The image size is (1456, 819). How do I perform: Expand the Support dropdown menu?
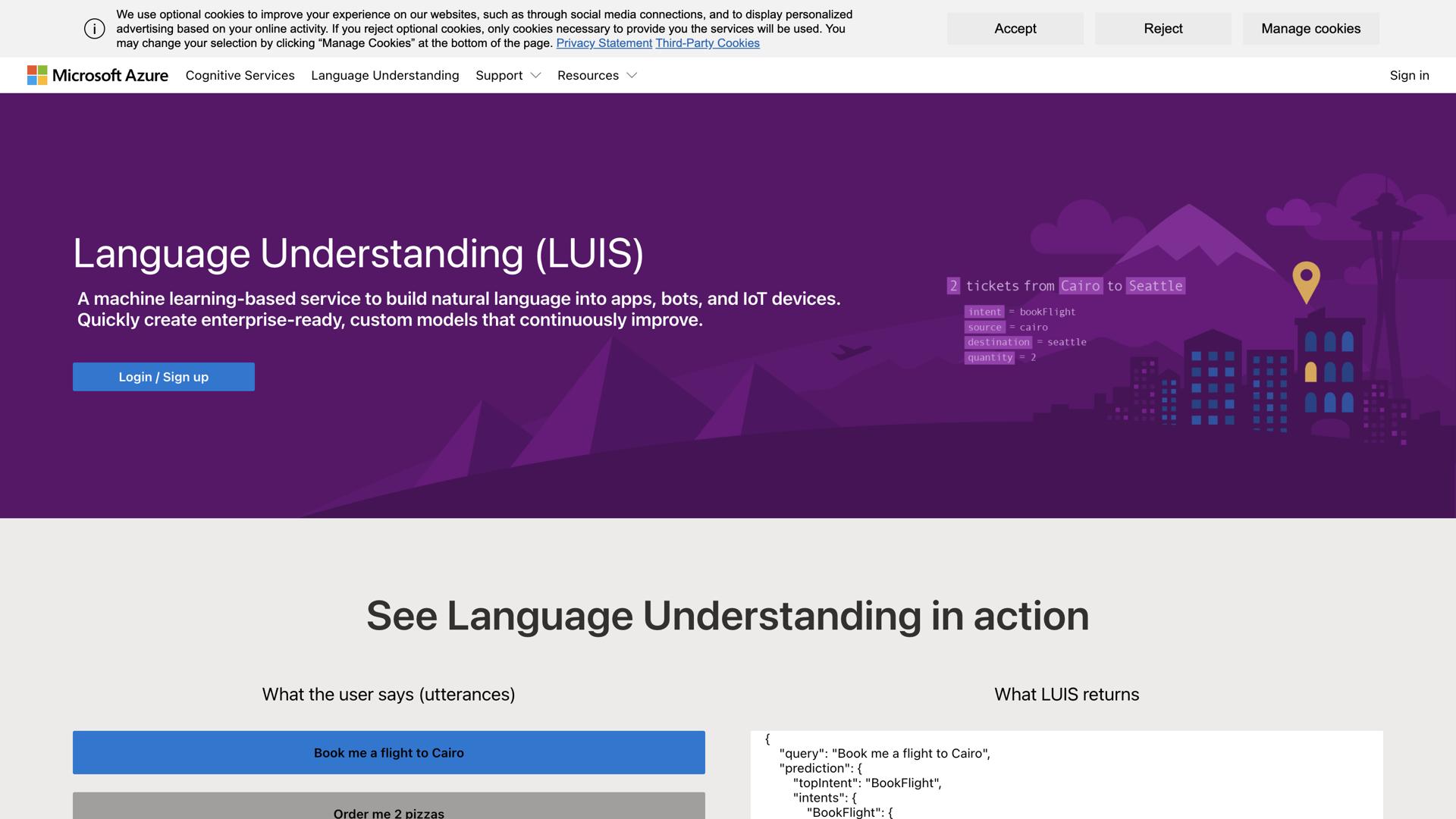coord(507,75)
